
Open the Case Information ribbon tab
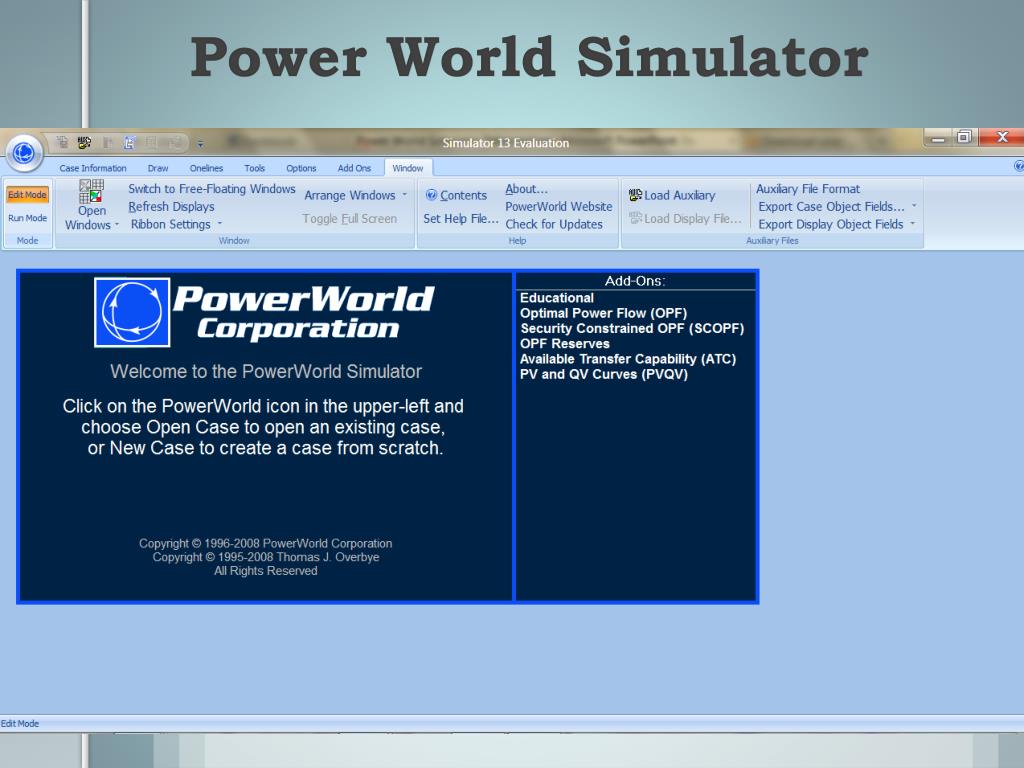click(x=93, y=168)
